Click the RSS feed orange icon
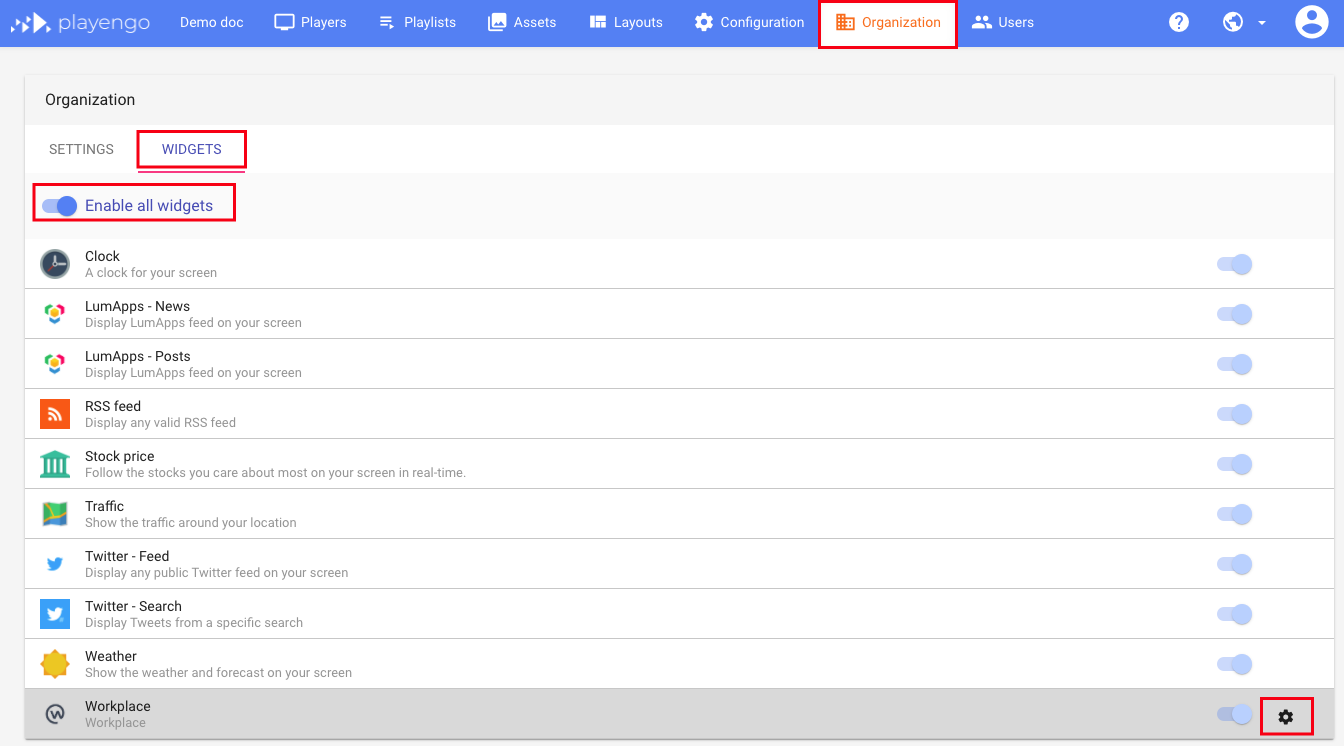The width and height of the screenshot is (1344, 746). point(55,414)
